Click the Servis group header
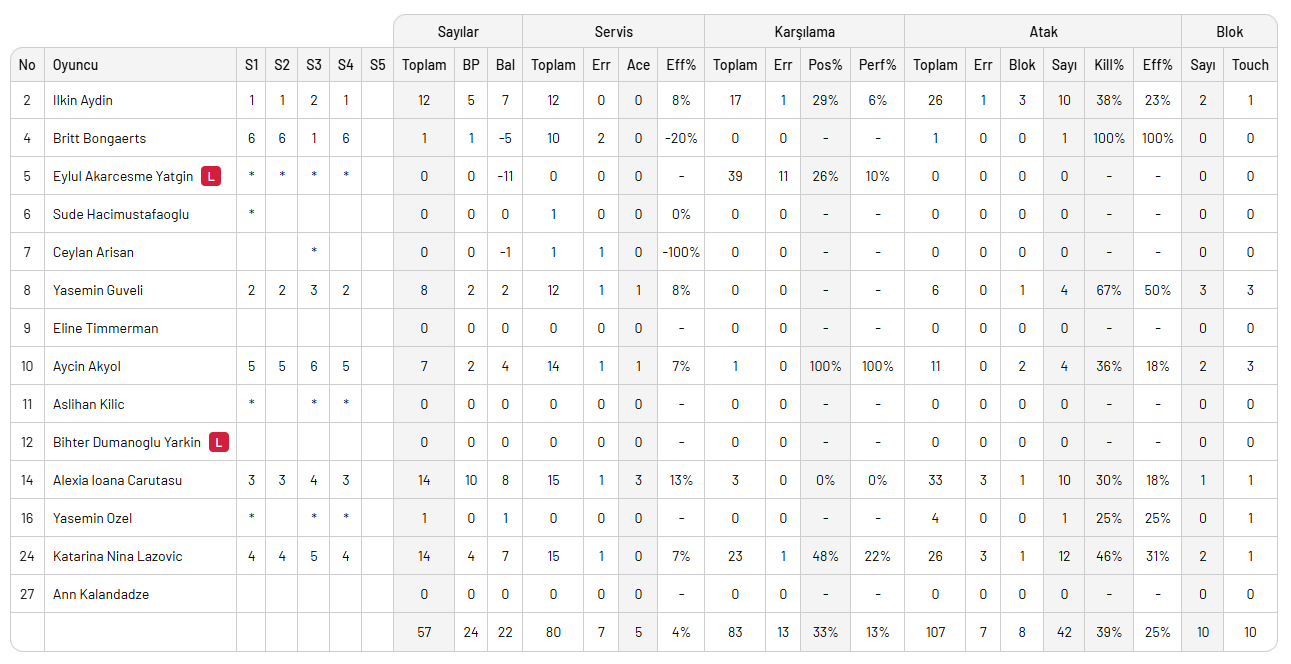Image resolution: width=1291 pixels, height=664 pixels. pos(613,32)
